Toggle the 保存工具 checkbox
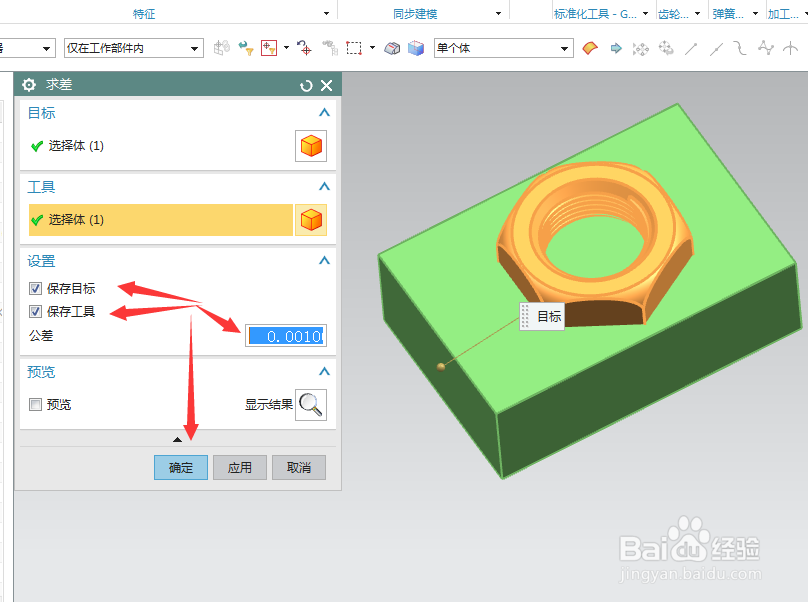 tap(35, 311)
